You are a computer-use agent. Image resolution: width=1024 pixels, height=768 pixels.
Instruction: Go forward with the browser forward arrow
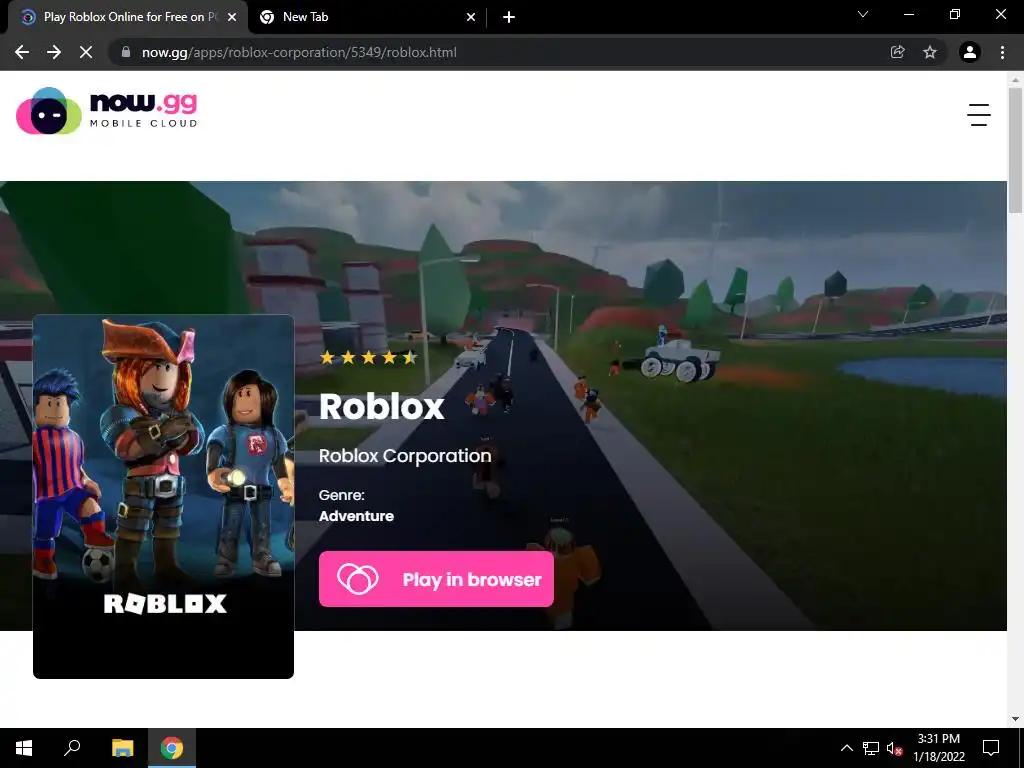(x=54, y=52)
